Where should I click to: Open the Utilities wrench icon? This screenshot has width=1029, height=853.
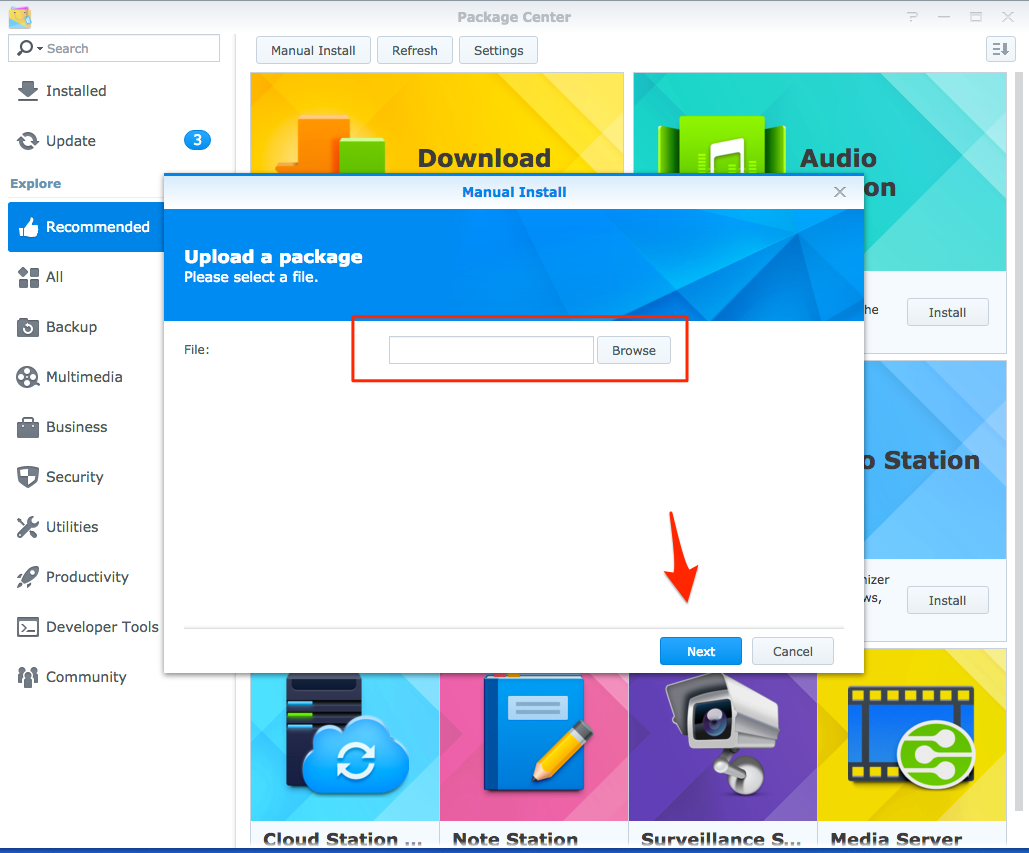pos(30,527)
